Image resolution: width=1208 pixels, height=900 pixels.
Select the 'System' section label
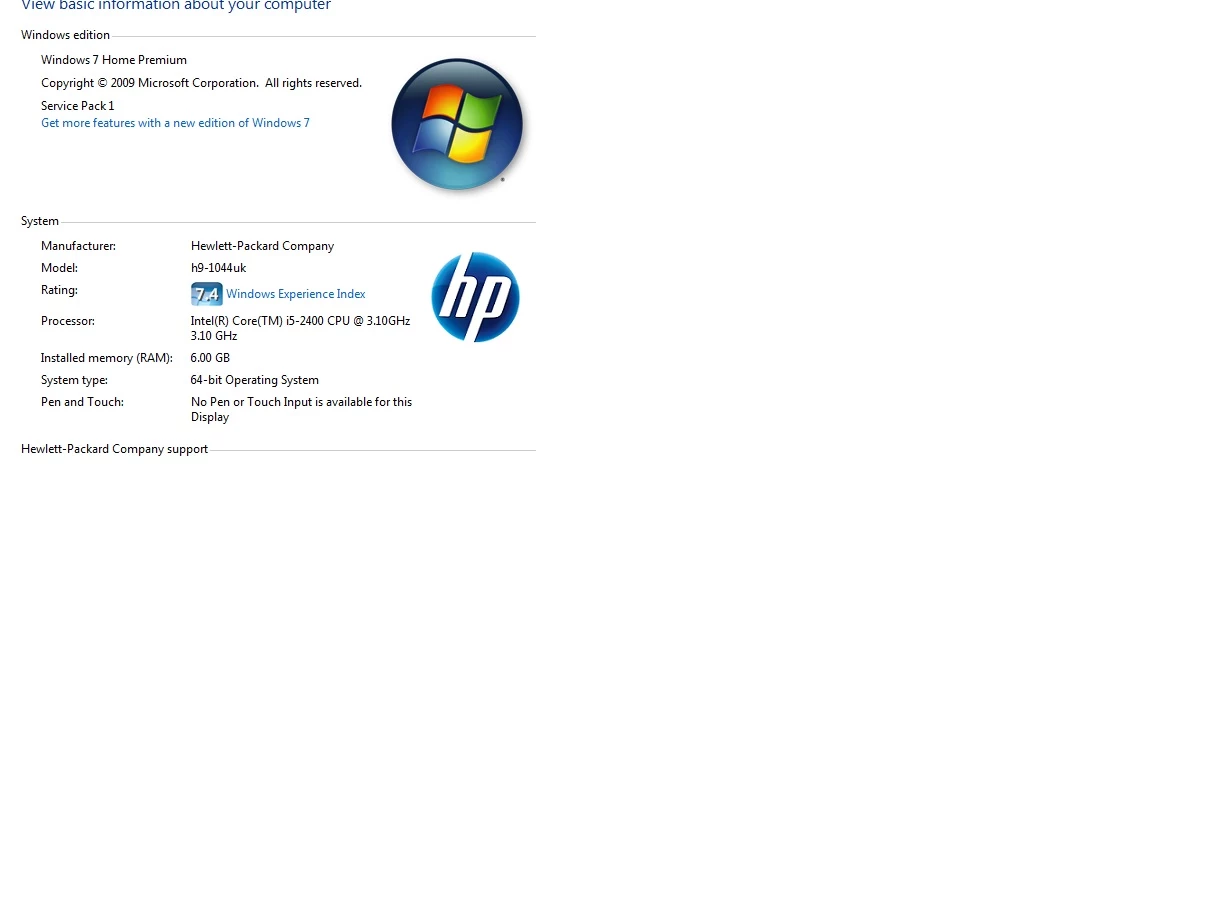40,221
